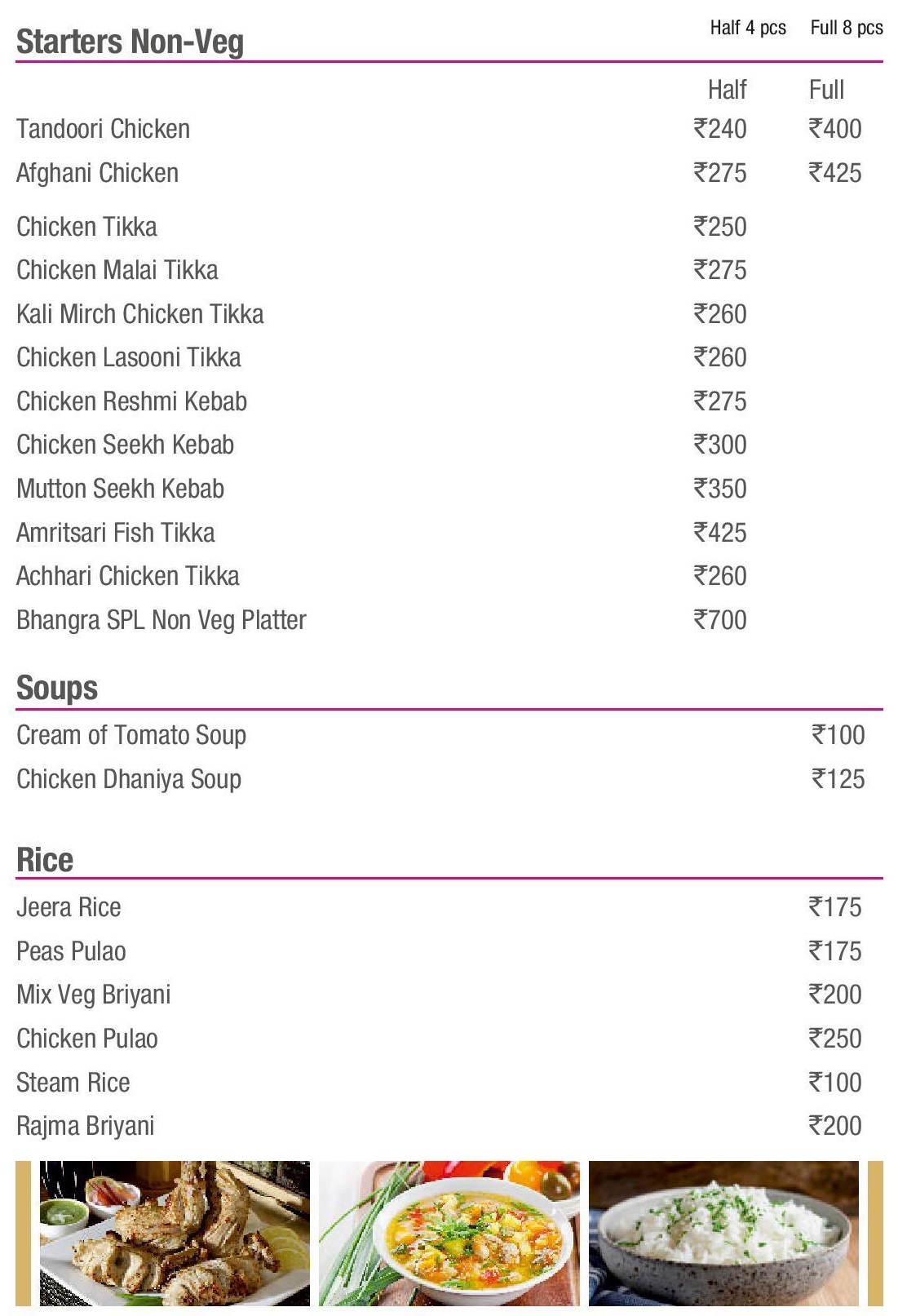Click the Tandoori Chicken full price ₹400

click(x=834, y=129)
